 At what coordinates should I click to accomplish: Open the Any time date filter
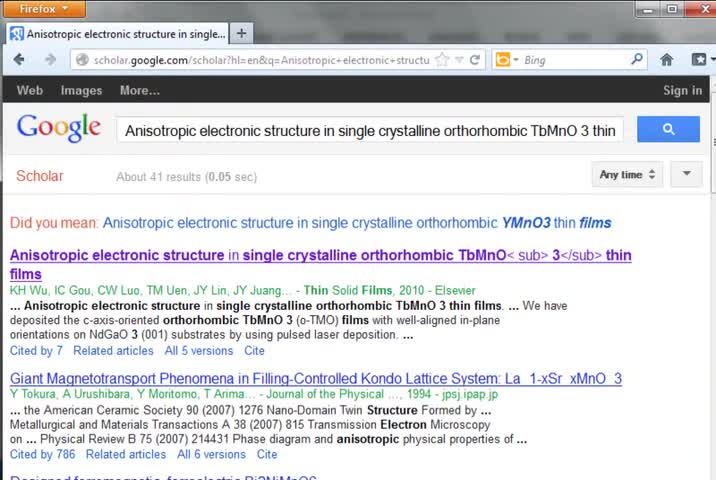coord(627,174)
